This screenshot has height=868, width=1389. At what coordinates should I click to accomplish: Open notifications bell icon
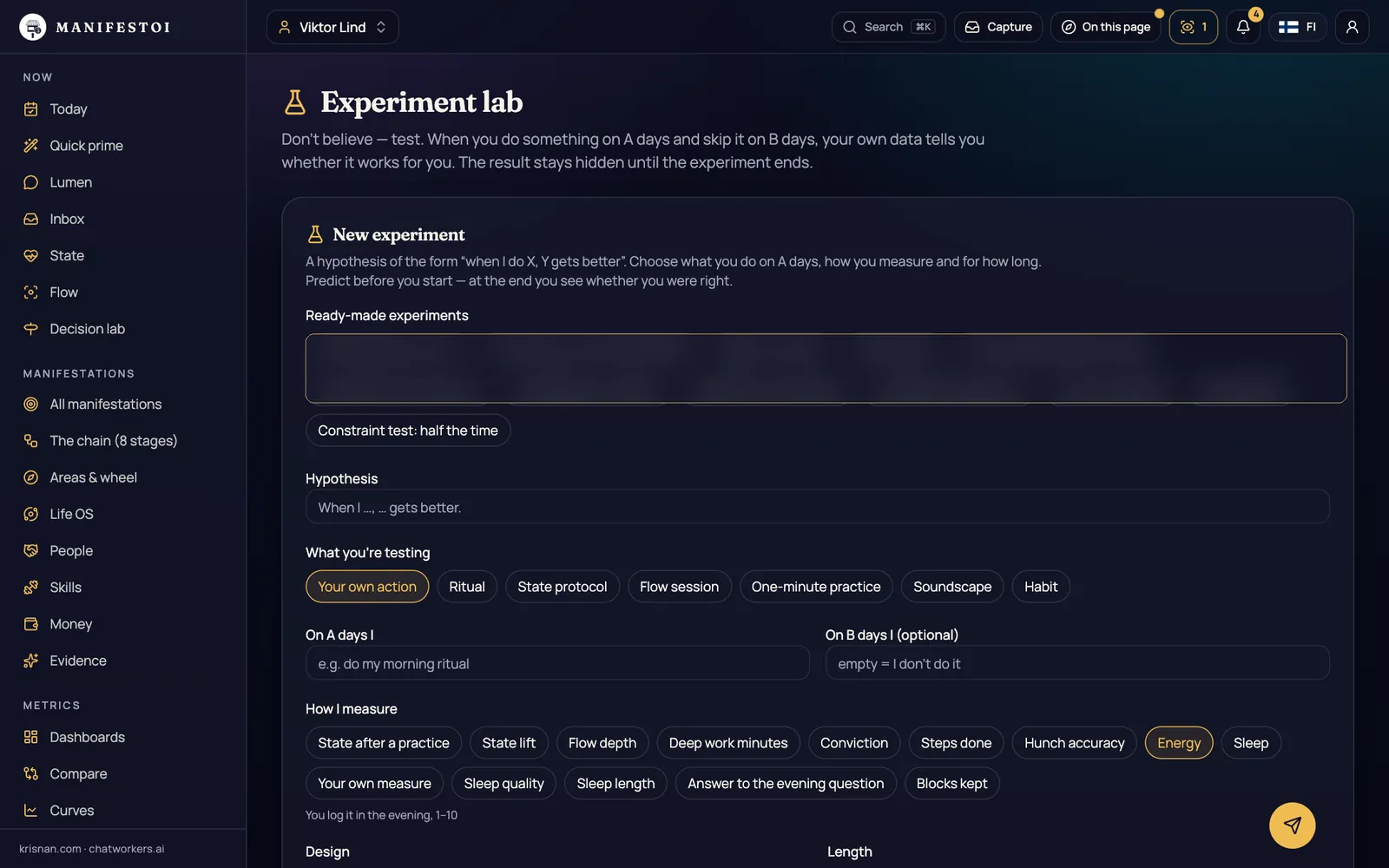[x=1243, y=27]
